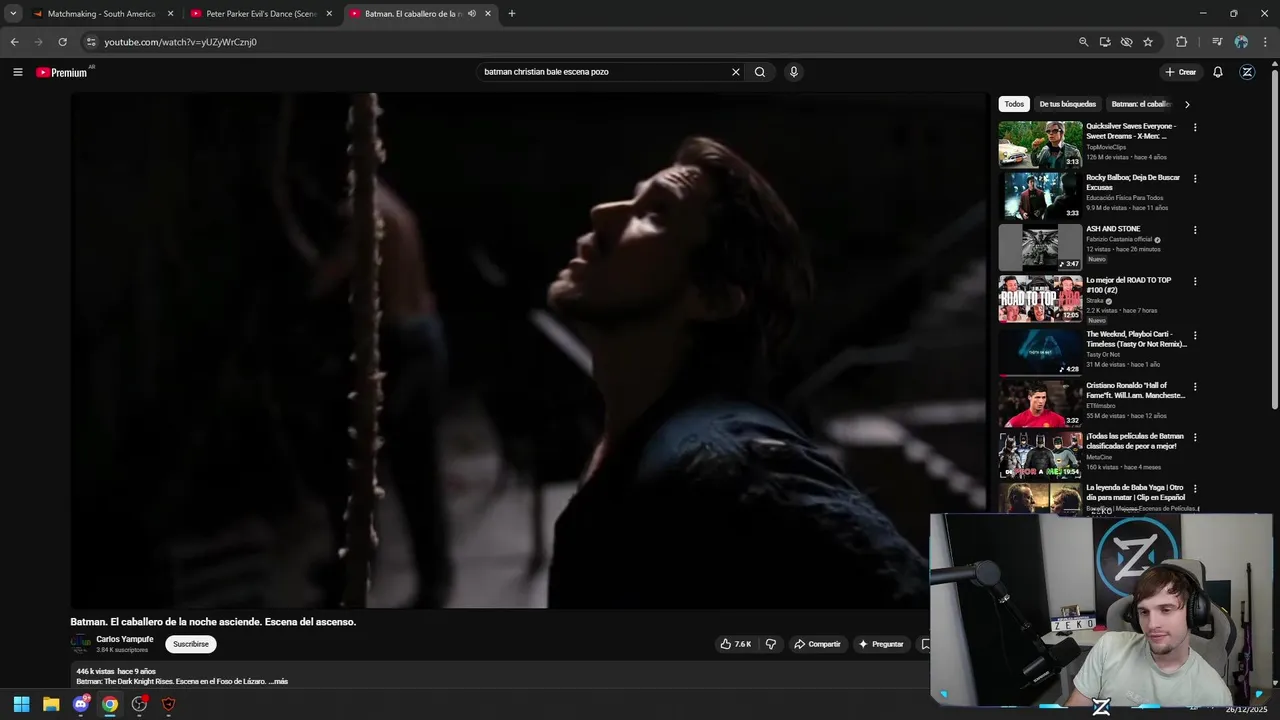Open Quicksilver Saves Everyone video title

pos(1131,131)
